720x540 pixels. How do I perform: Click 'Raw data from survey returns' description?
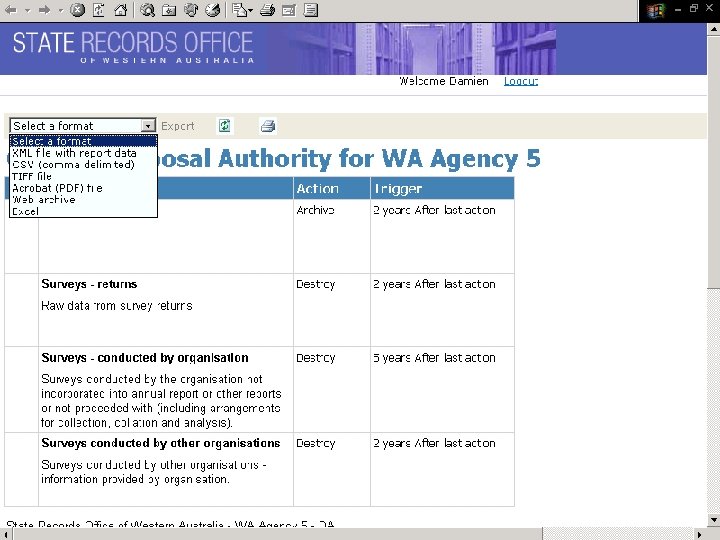pos(117,306)
